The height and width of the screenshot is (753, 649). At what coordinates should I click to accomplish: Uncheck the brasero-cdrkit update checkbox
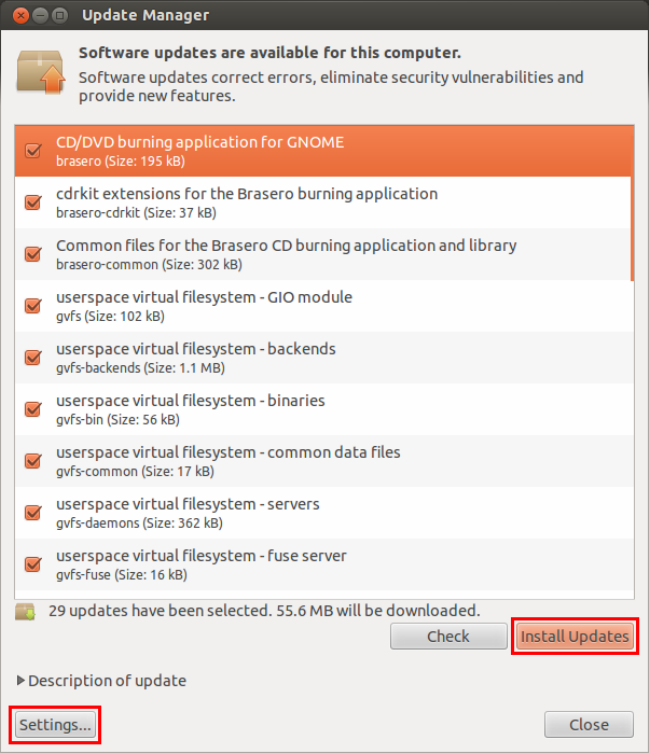[x=33, y=202]
